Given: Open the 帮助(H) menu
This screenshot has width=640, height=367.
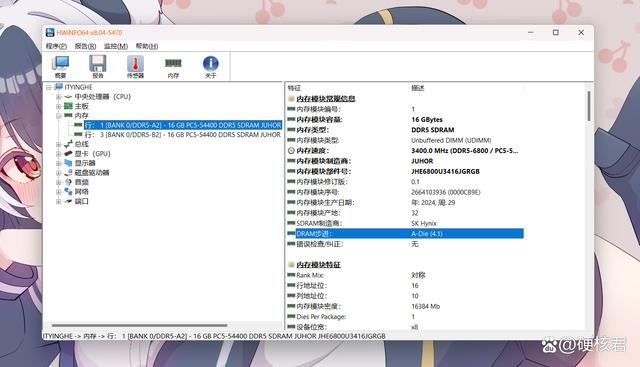Looking at the screenshot, I should pyautogui.click(x=147, y=46).
